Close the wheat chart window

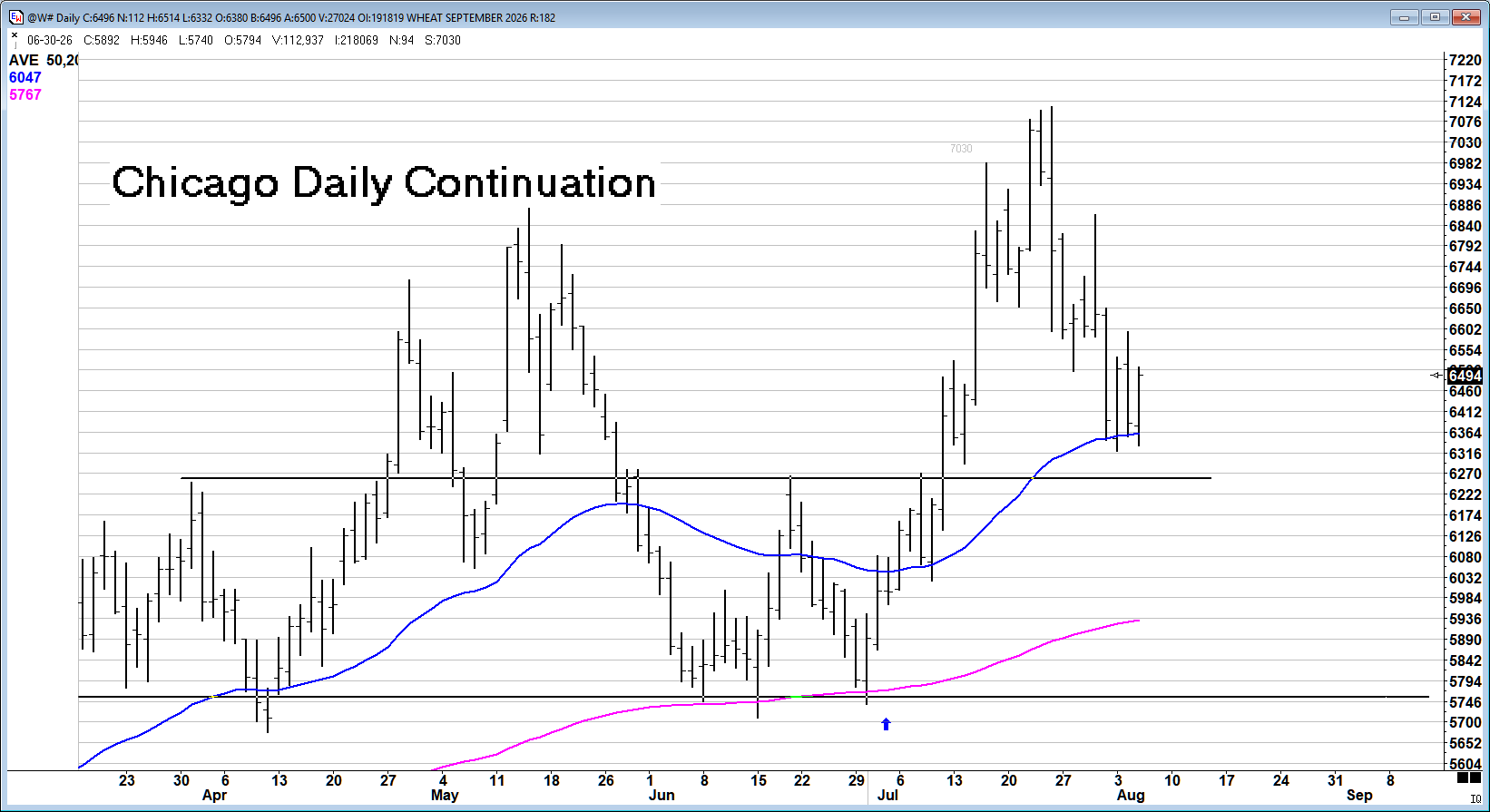[x=1466, y=17]
